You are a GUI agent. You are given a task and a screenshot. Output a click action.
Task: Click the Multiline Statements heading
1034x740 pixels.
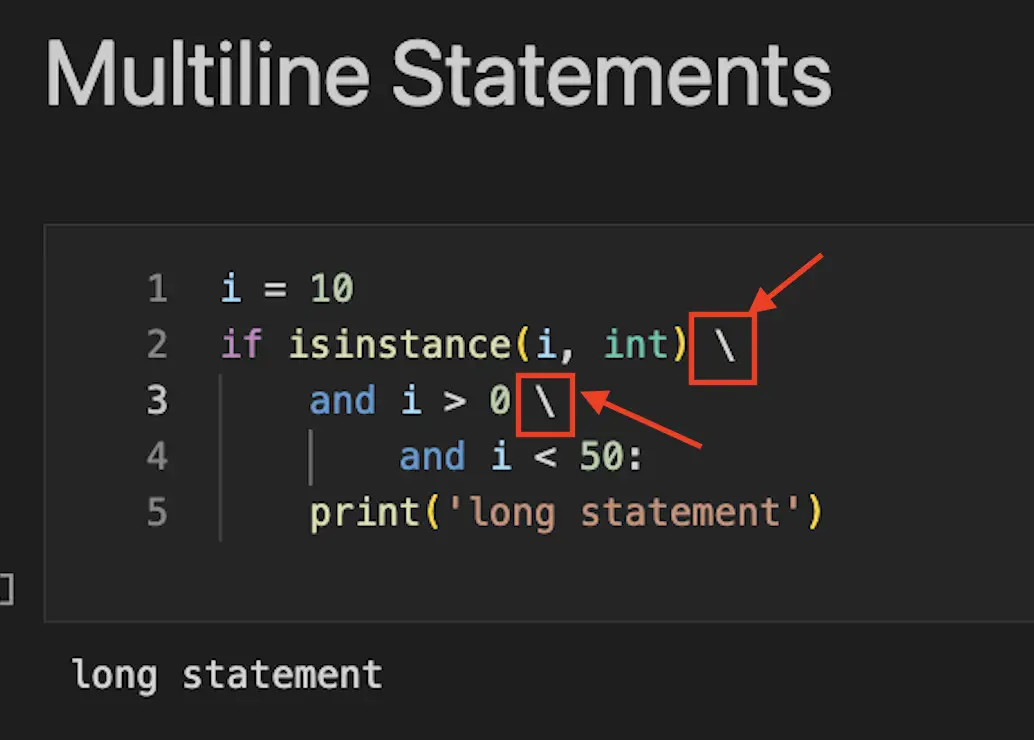click(x=439, y=74)
